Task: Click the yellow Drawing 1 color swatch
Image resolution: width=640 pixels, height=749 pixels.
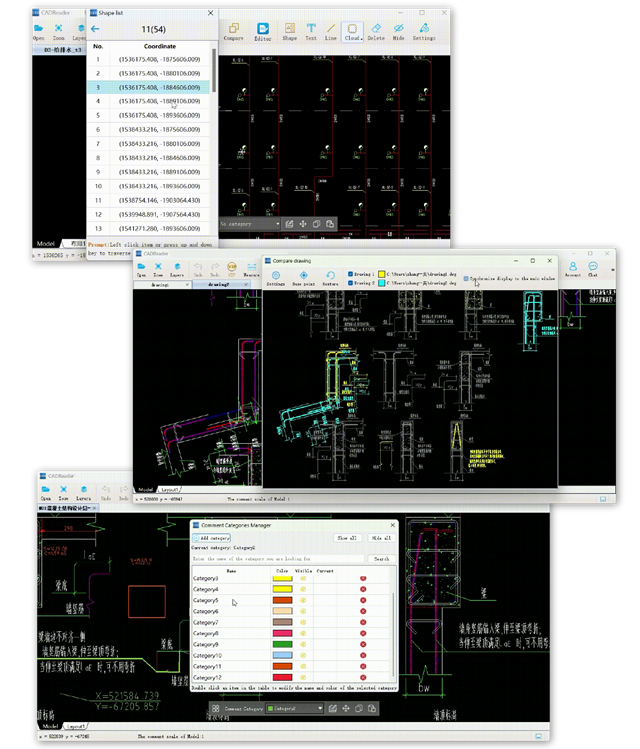Action: (382, 274)
